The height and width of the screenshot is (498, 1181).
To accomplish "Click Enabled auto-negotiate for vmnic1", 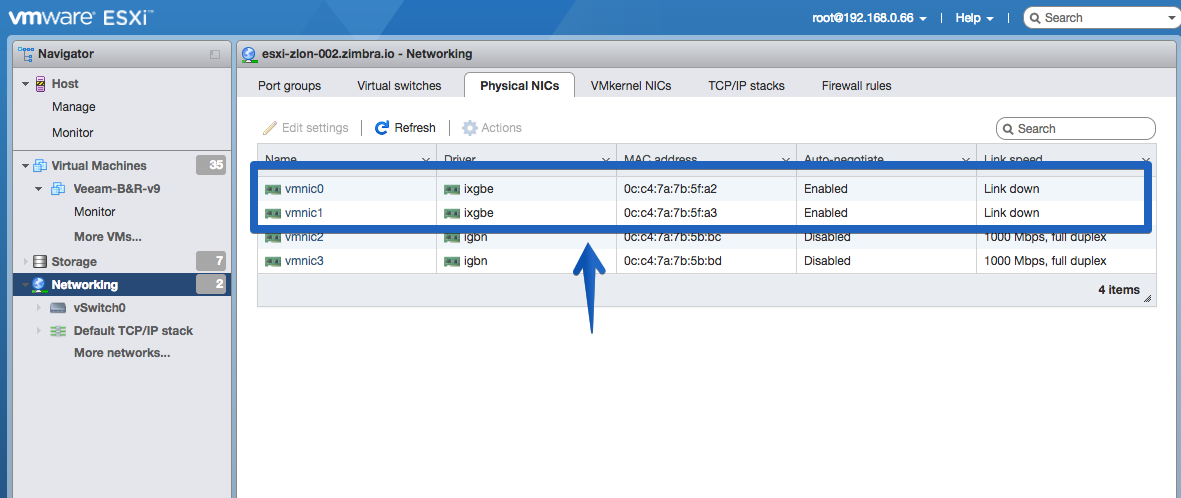I will (x=825, y=213).
